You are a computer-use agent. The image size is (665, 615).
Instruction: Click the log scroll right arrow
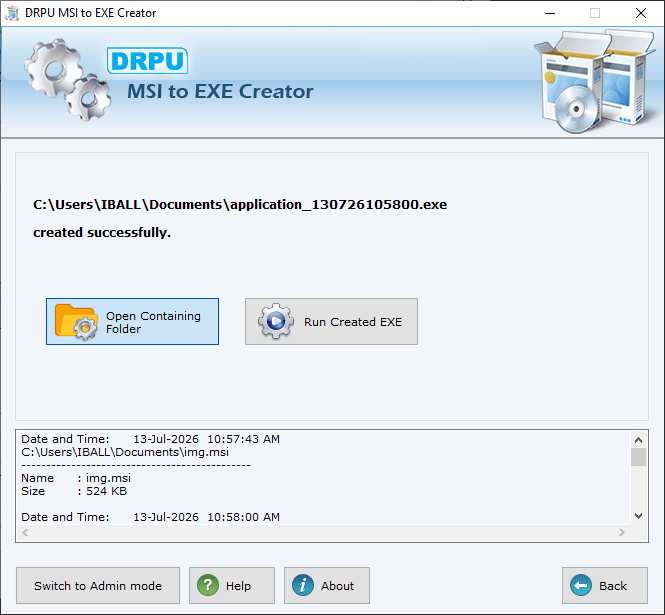[622, 532]
